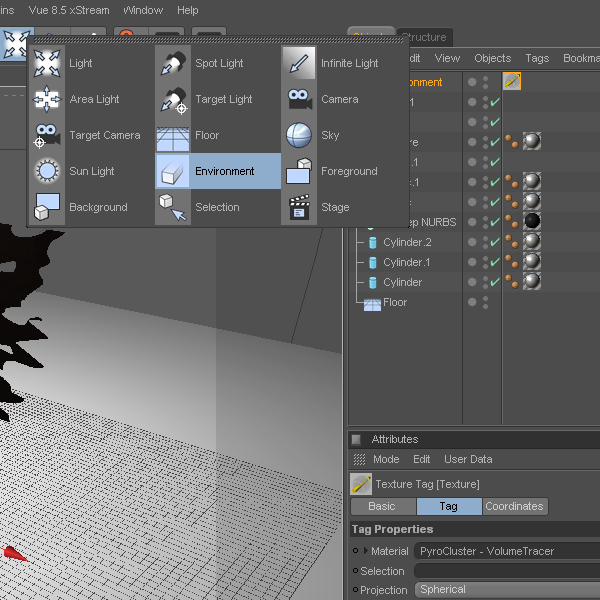
Task: Toggle Cylinder.1 enable checkmark
Action: [x=495, y=261]
